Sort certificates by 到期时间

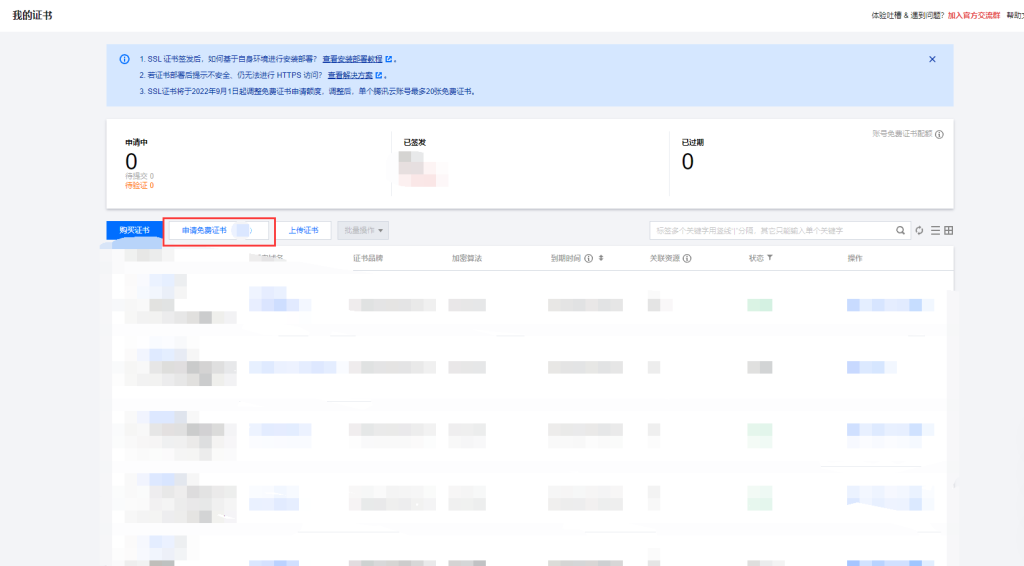600,258
